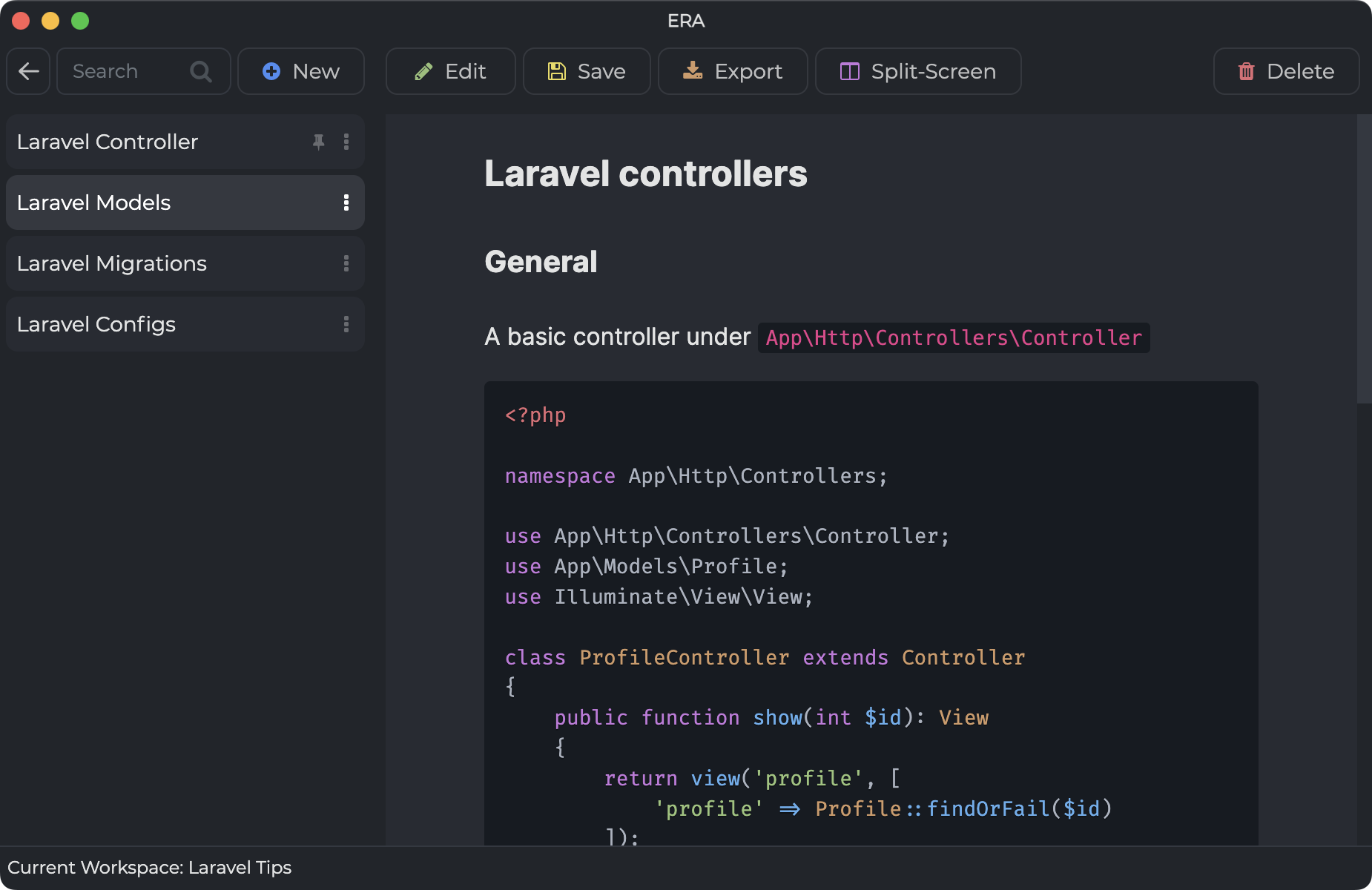Click the Laravel controllers heading

pos(645,174)
